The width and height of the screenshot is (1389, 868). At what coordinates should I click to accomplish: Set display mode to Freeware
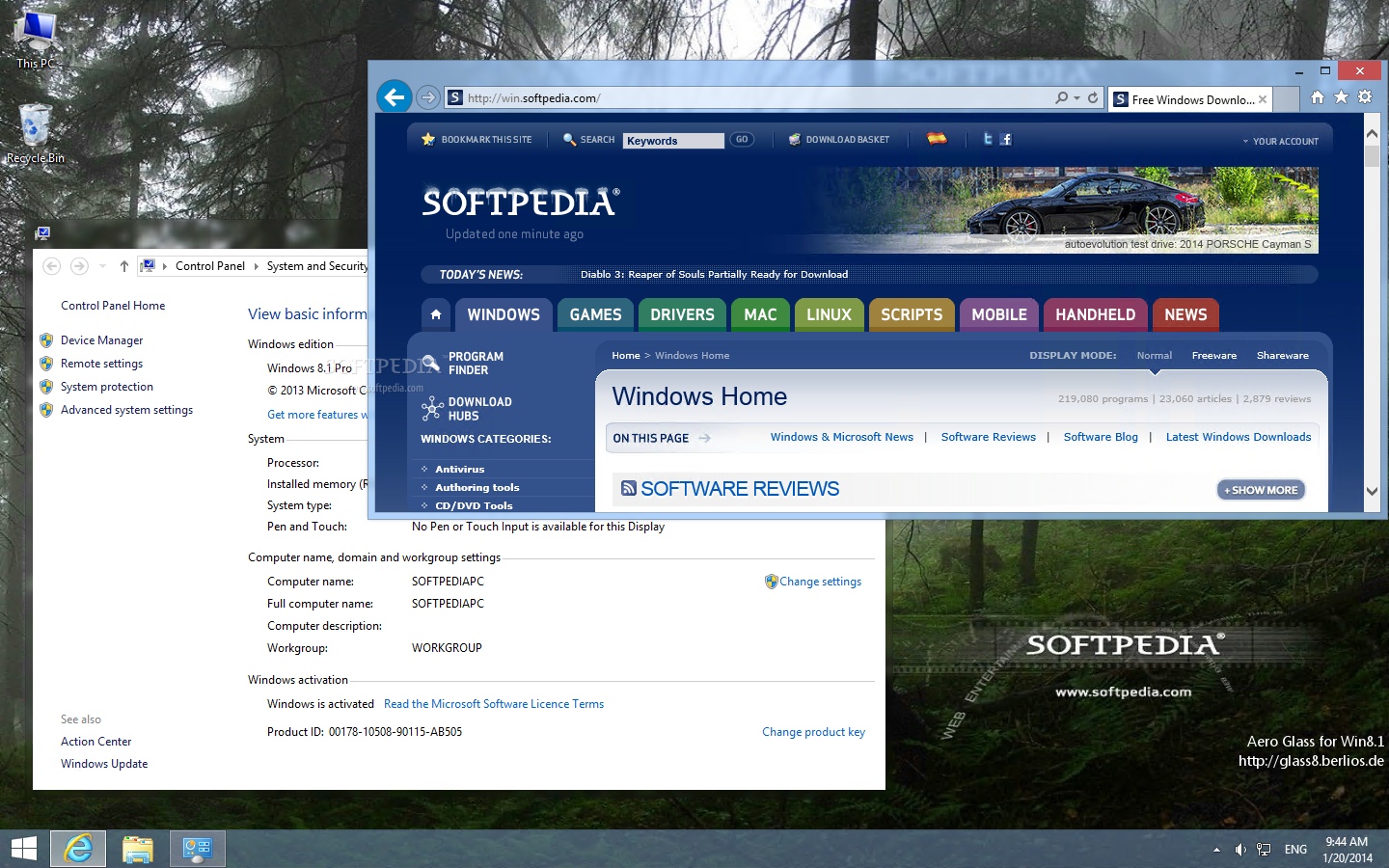click(x=1213, y=356)
